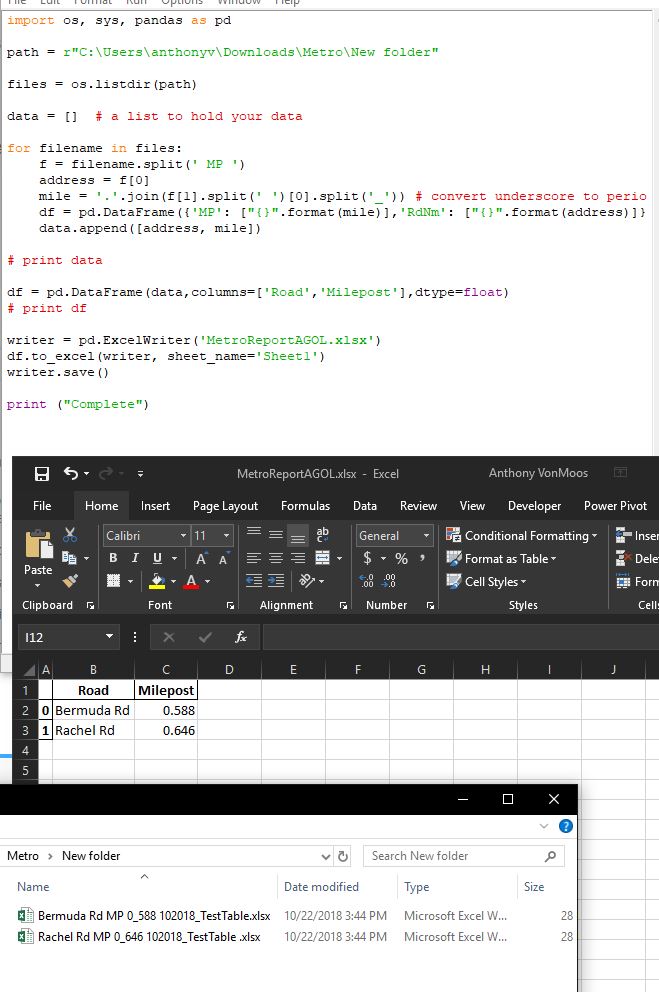This screenshot has width=659, height=992.
Task: Align text left in the cell
Action: coord(254,558)
